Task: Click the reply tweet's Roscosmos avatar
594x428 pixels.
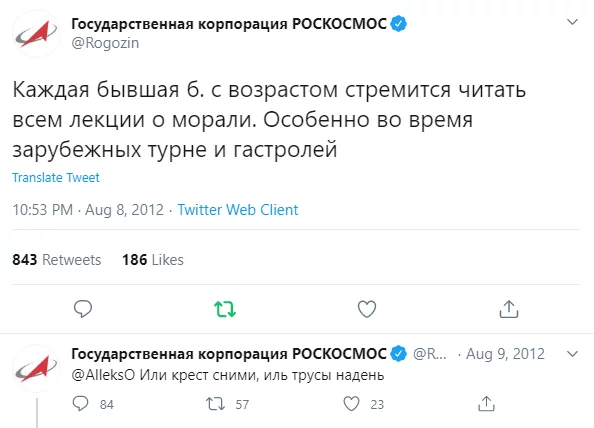Action: (36, 368)
